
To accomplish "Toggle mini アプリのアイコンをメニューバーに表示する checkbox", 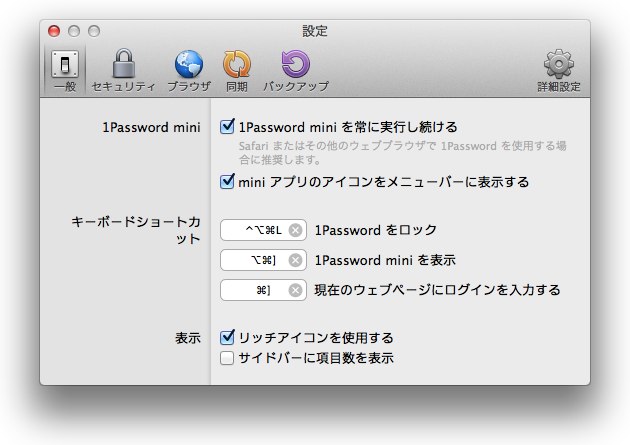I will click(227, 182).
